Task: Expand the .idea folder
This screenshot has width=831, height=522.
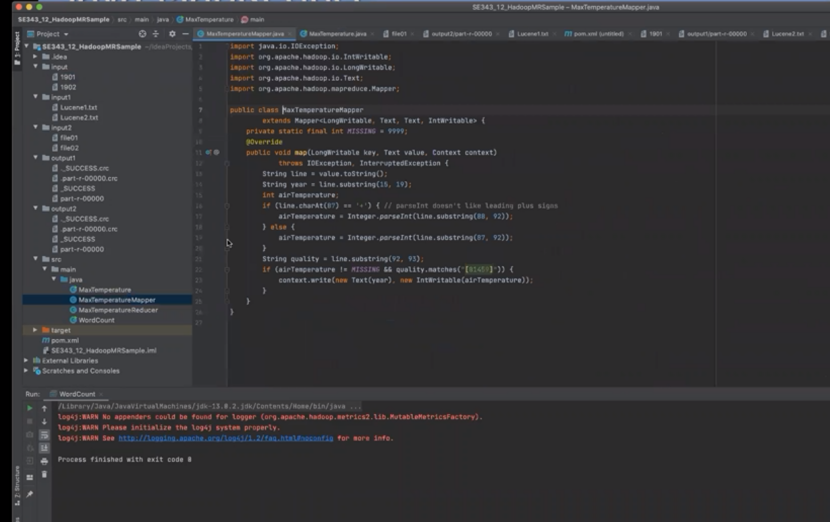Action: [36, 57]
